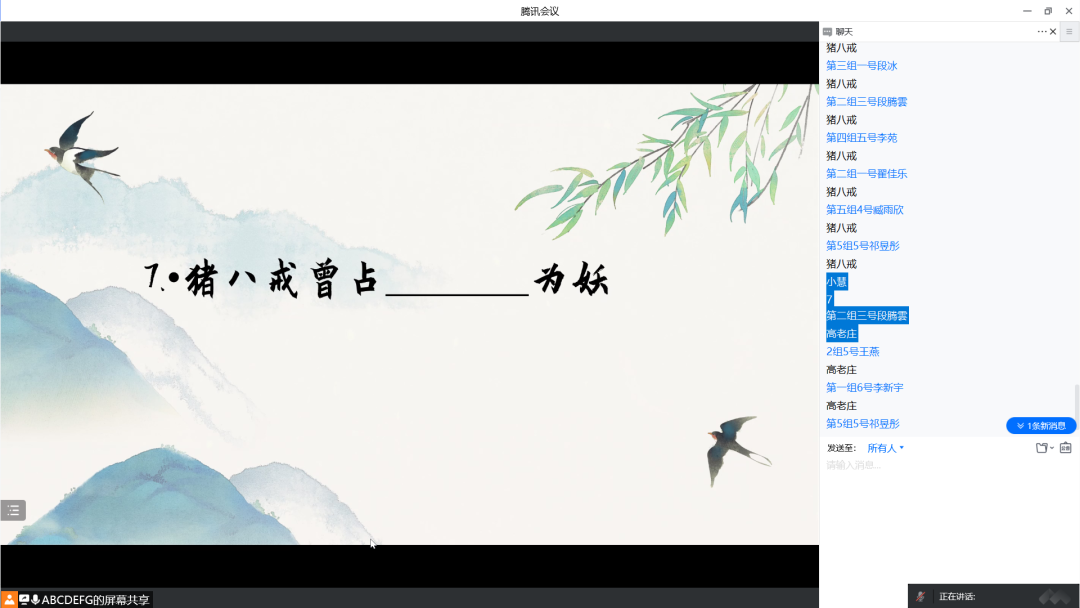1080x608 pixels.
Task: Click the muted speaker icon beside 正在讲话
Action: point(921,596)
